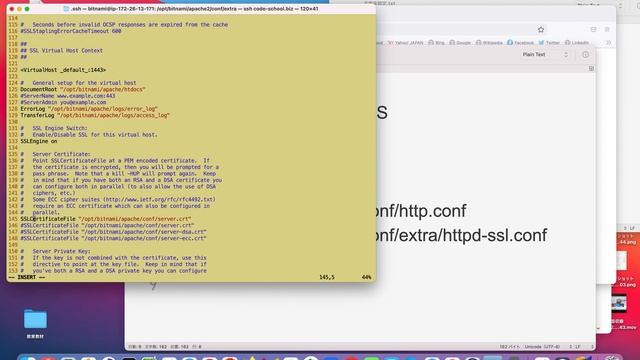Click the folder proxy icon in the terminal title
Screen dimensions: 640x360
[x=66, y=9]
